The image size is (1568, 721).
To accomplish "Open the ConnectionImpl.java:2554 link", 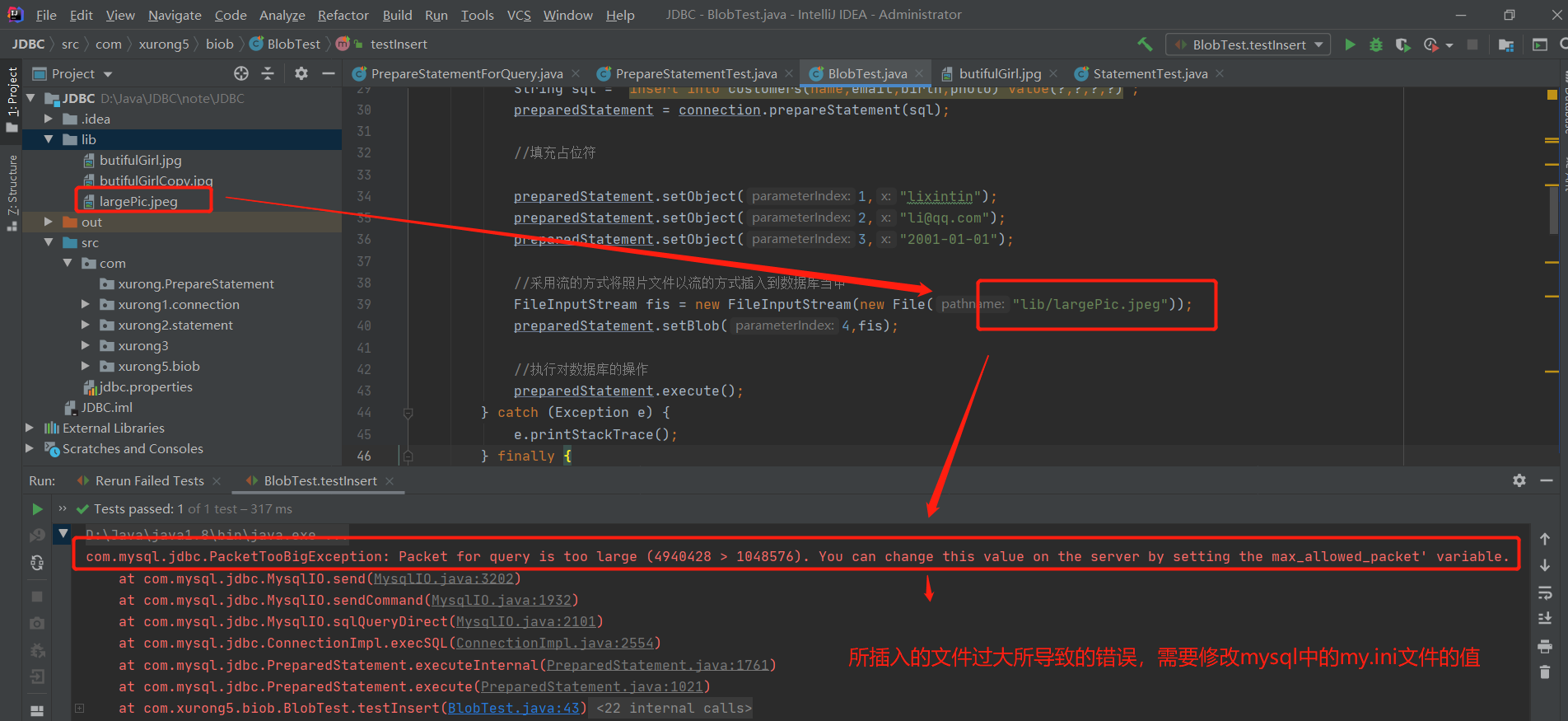I will [x=555, y=643].
